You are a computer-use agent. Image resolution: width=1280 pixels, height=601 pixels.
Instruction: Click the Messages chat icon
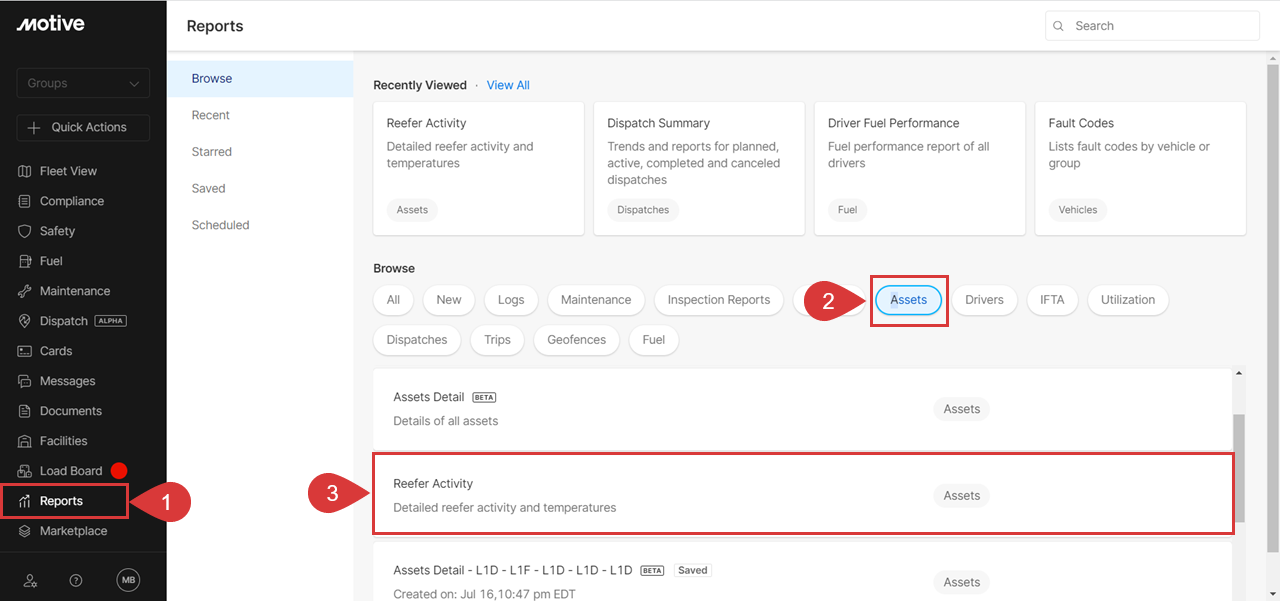pyautogui.click(x=25, y=381)
